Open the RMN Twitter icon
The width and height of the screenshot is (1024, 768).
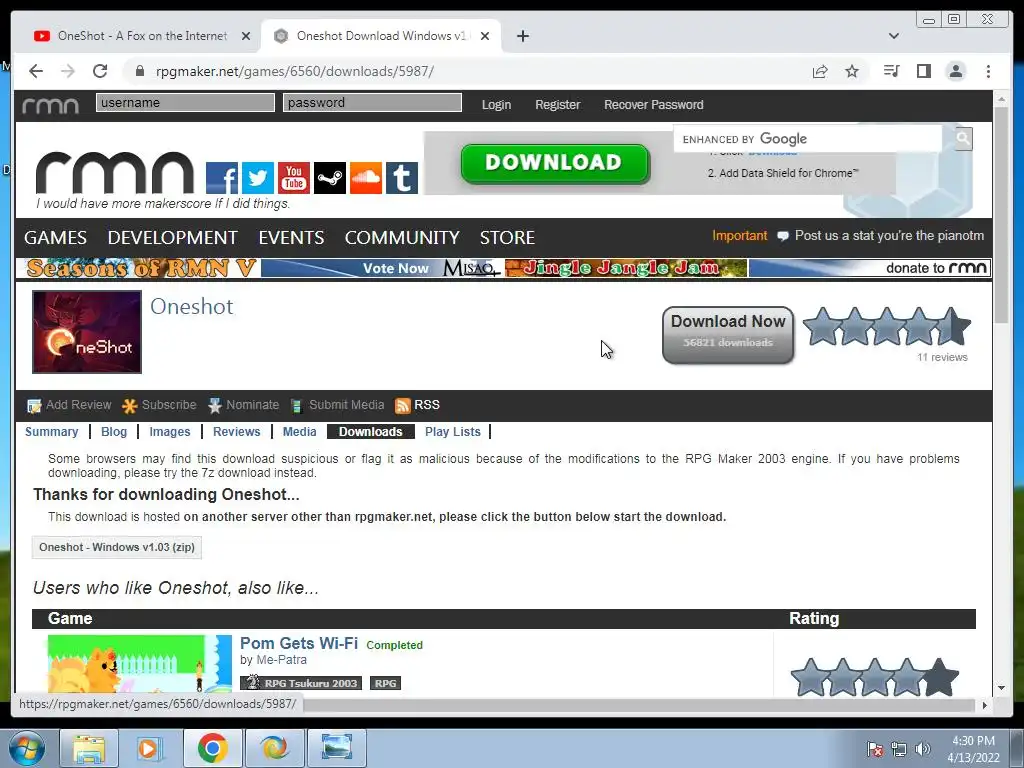(258, 178)
